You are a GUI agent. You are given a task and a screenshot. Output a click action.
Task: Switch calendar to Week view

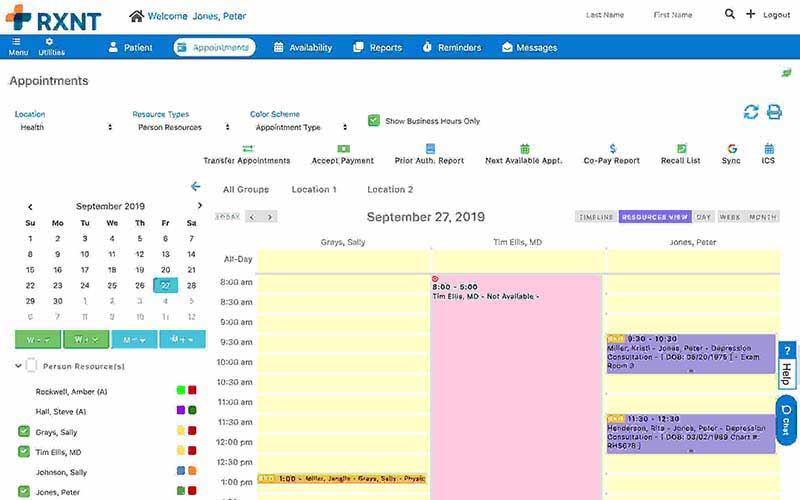point(730,217)
